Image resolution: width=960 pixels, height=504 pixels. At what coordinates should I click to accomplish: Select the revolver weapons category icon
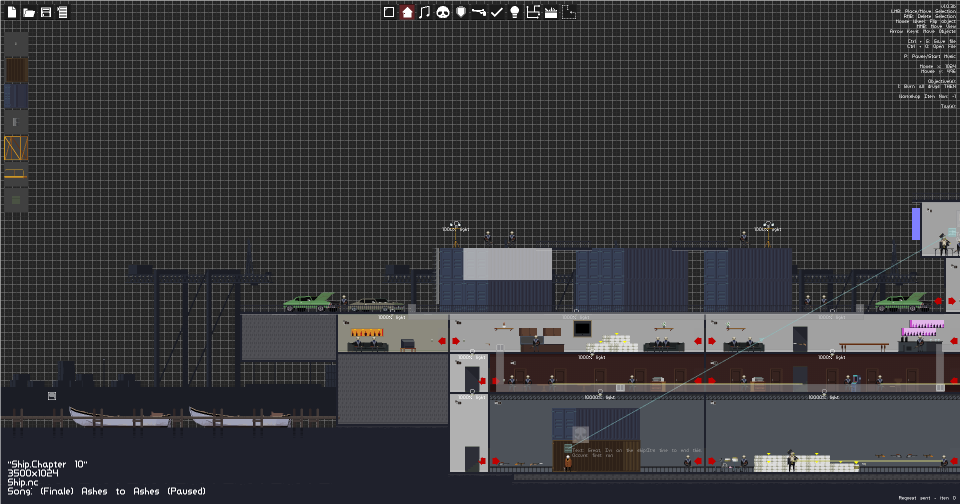click(x=479, y=12)
